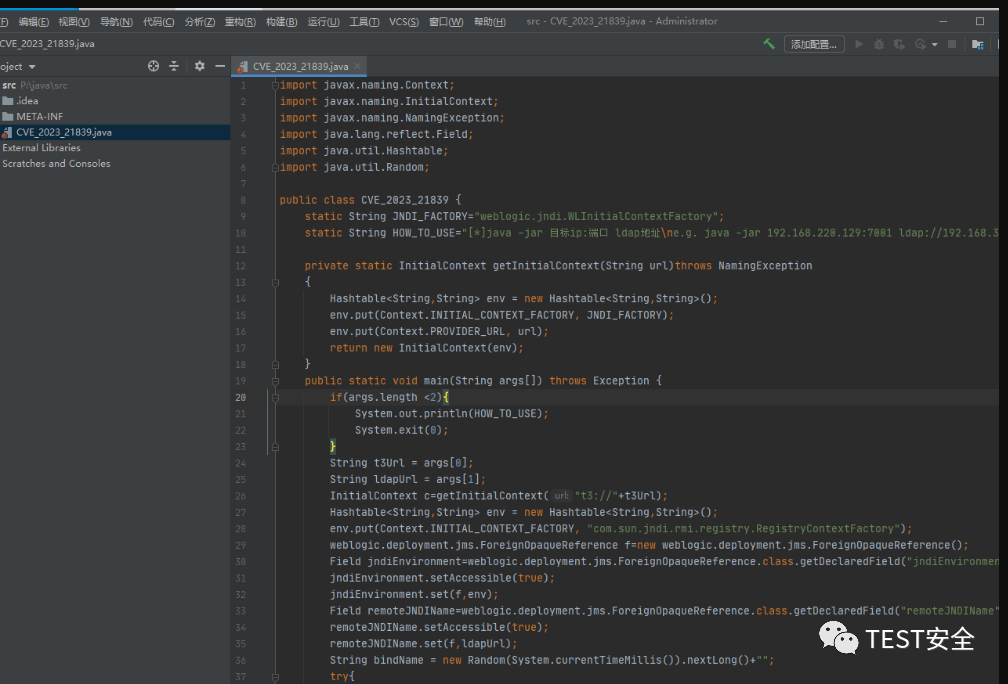The image size is (1008, 684).
Task: Click Java file icon beside CVE_2023_21839.java in tree
Action: pyautogui.click(x=7, y=132)
